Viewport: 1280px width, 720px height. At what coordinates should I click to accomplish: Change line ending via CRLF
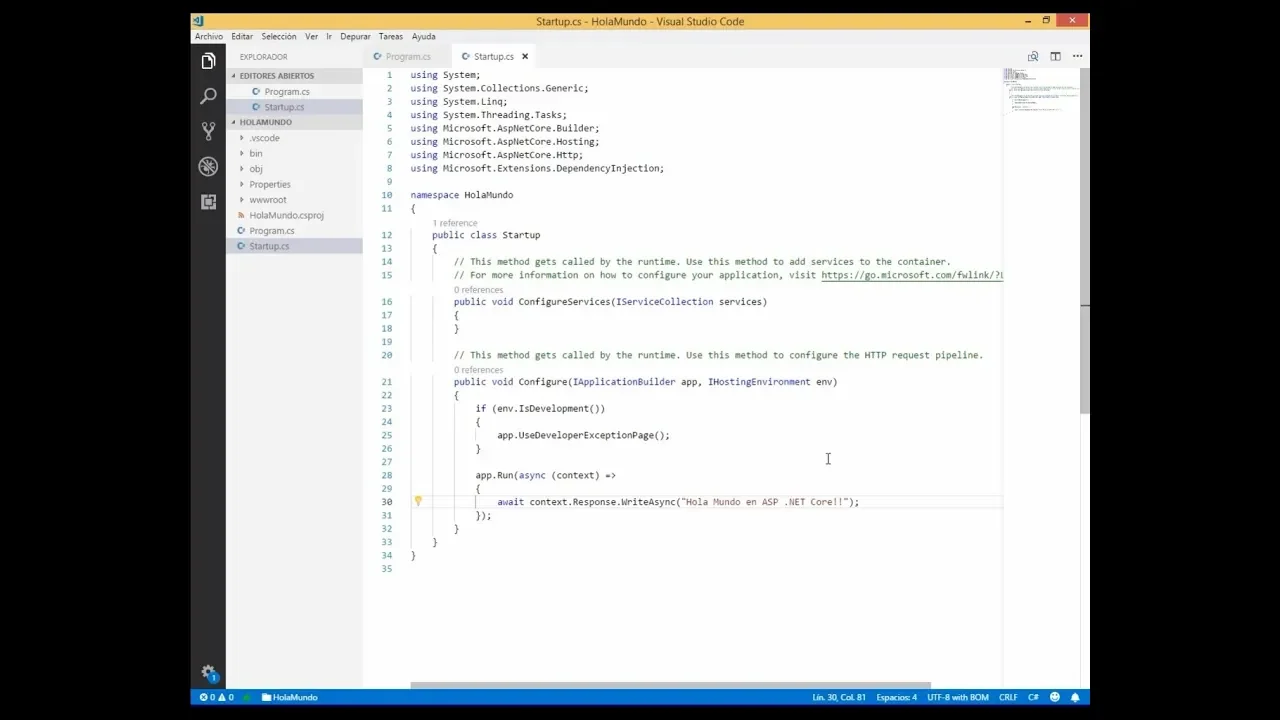(x=1008, y=697)
